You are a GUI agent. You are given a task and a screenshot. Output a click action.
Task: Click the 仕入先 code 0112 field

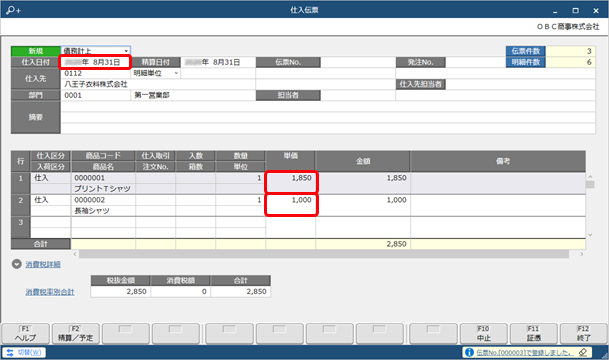[x=96, y=73]
